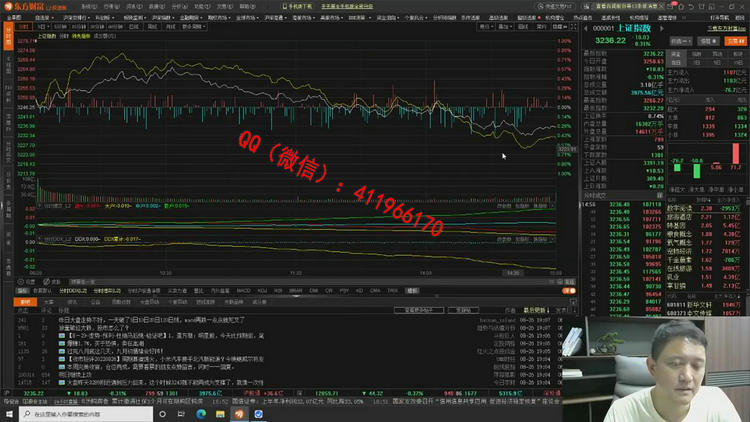The image size is (750, 422).
Task: Open Task View in the taskbar
Action: coord(181,414)
